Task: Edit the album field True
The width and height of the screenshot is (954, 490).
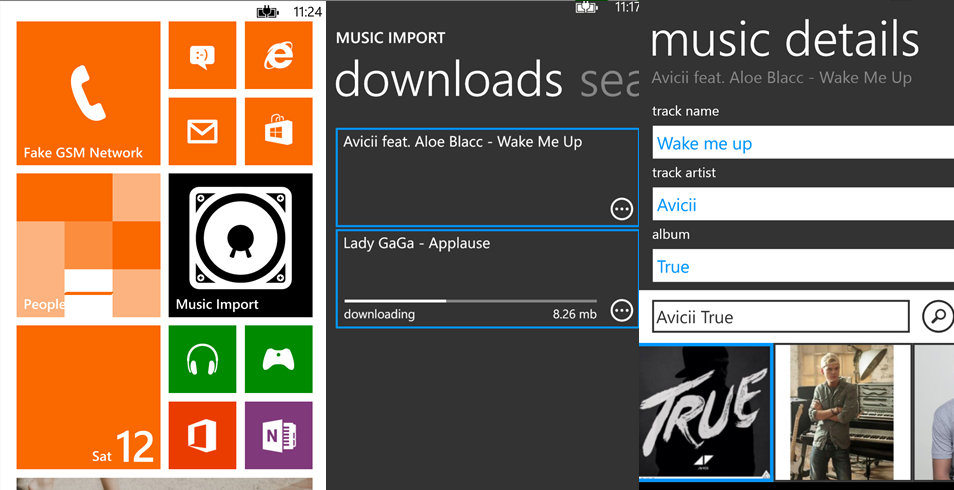Action: 803,266
